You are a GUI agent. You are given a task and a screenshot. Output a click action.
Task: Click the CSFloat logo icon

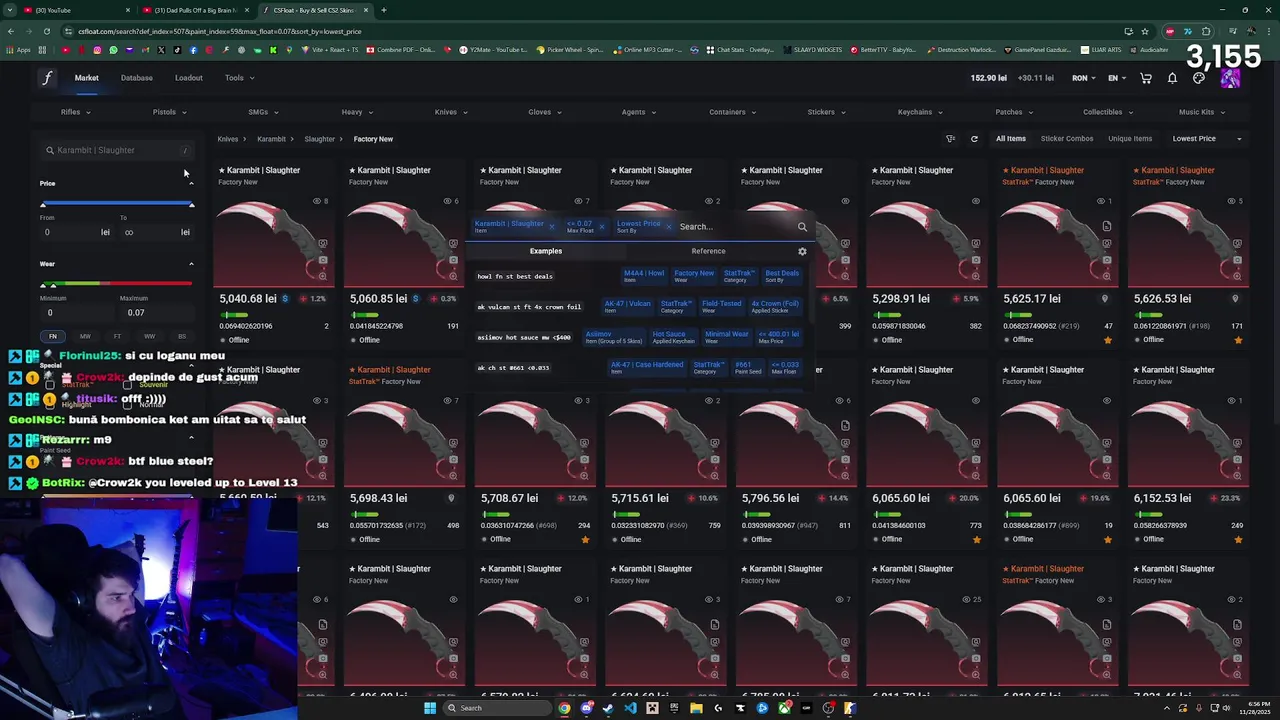(47, 78)
